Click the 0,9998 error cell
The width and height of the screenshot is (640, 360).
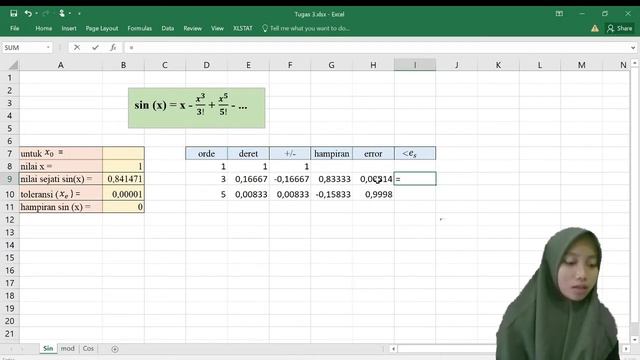coord(373,194)
